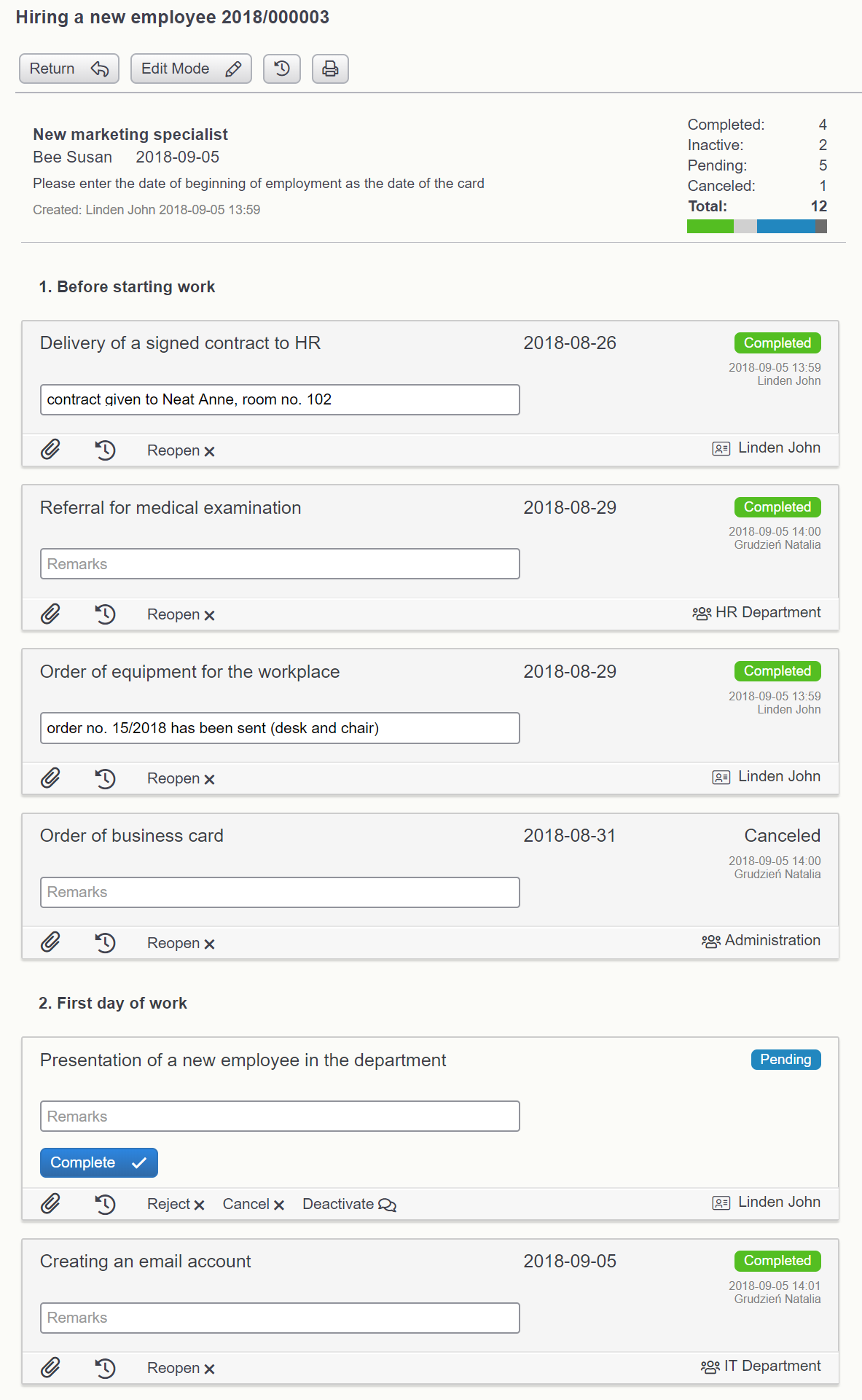
Task: Open attachments for Delivery of signed contract
Action: coord(50,450)
